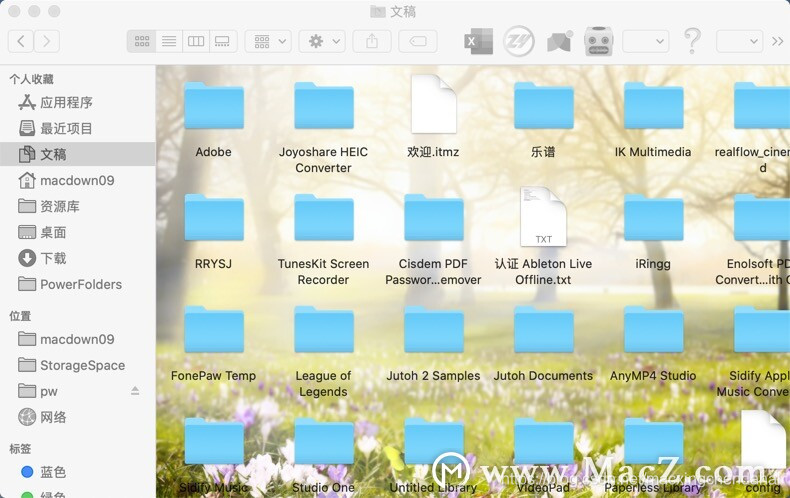790x498 pixels.
Task: Switch to gallery view
Action: (222, 41)
